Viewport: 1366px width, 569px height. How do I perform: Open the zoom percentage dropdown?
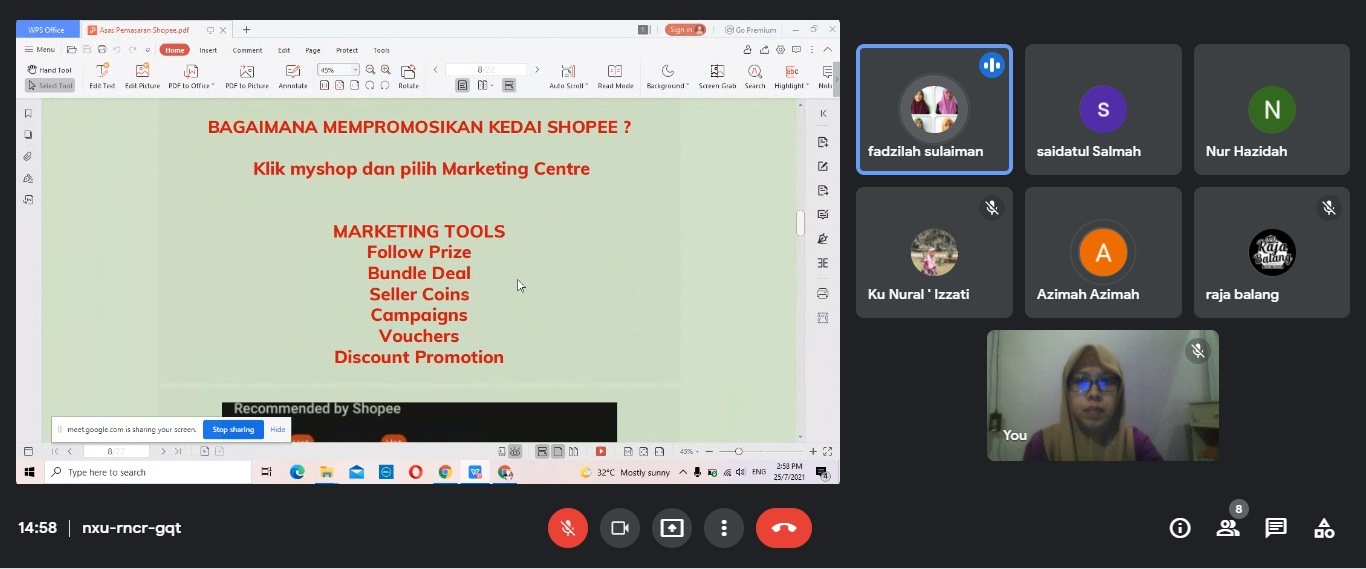pos(354,70)
